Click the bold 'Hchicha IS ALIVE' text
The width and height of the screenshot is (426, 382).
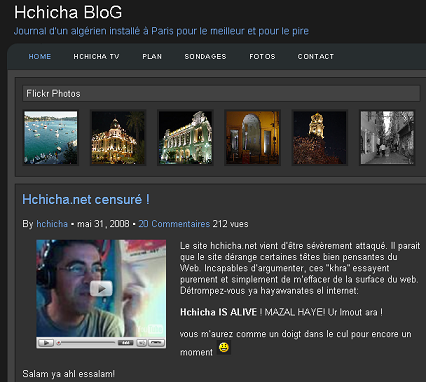[218, 312]
